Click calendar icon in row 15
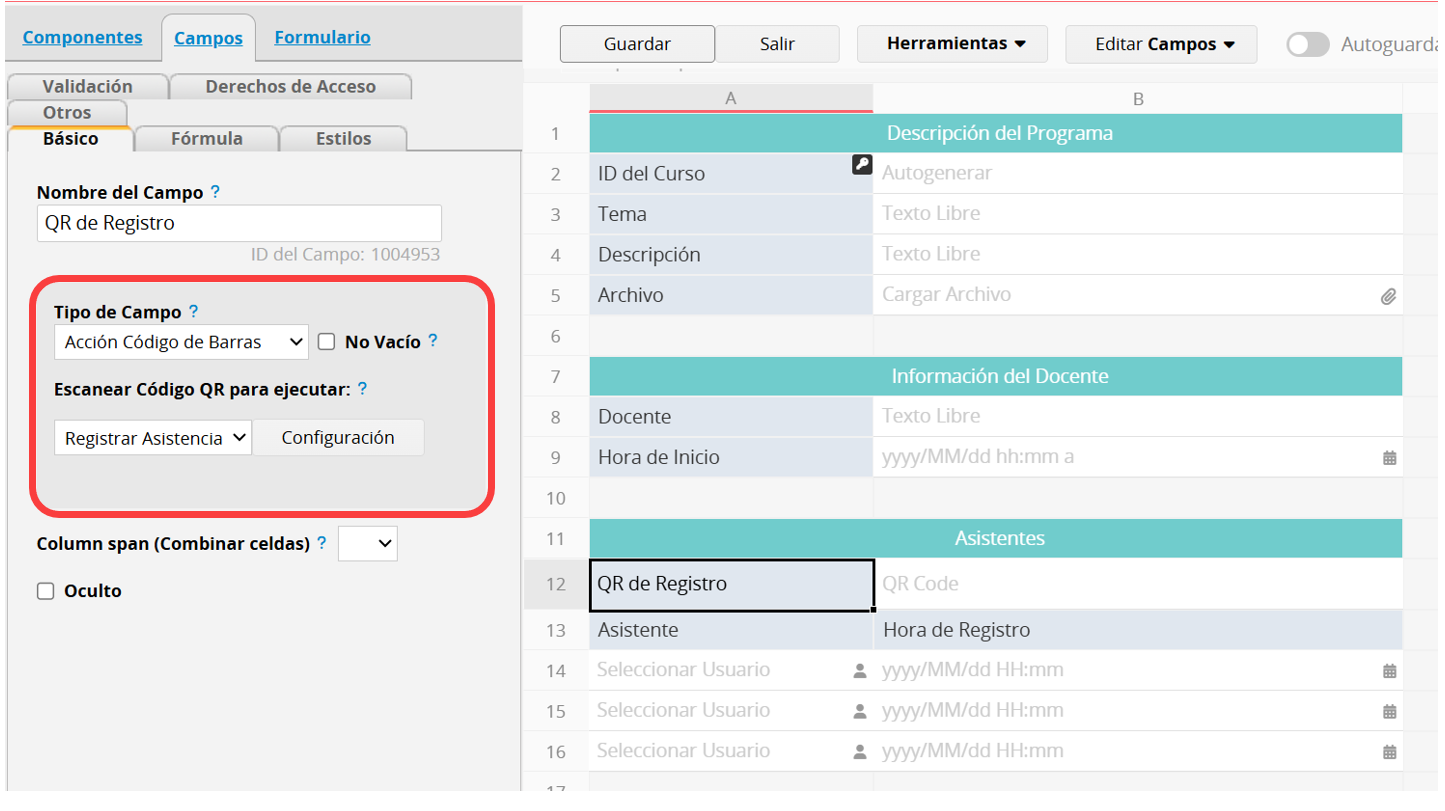The width and height of the screenshot is (1445, 811). 1389,712
